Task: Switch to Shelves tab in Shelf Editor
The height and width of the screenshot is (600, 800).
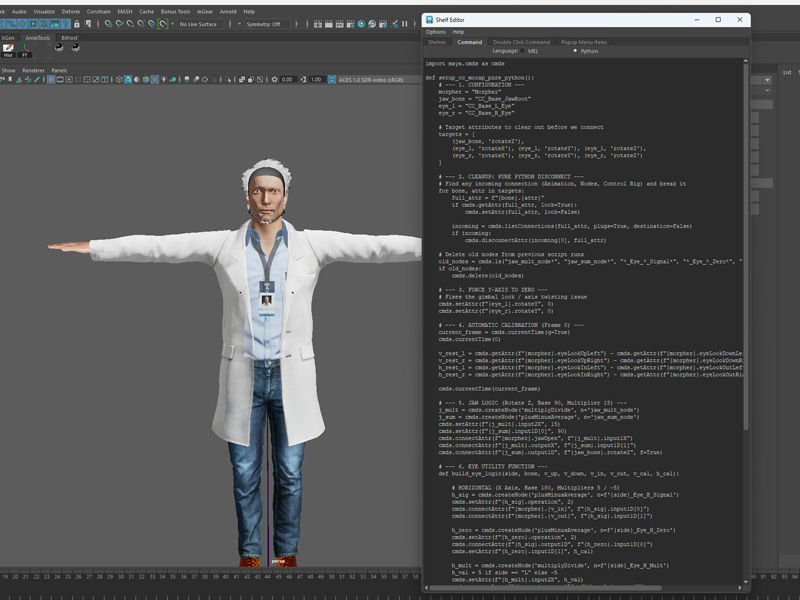Action: click(x=437, y=42)
